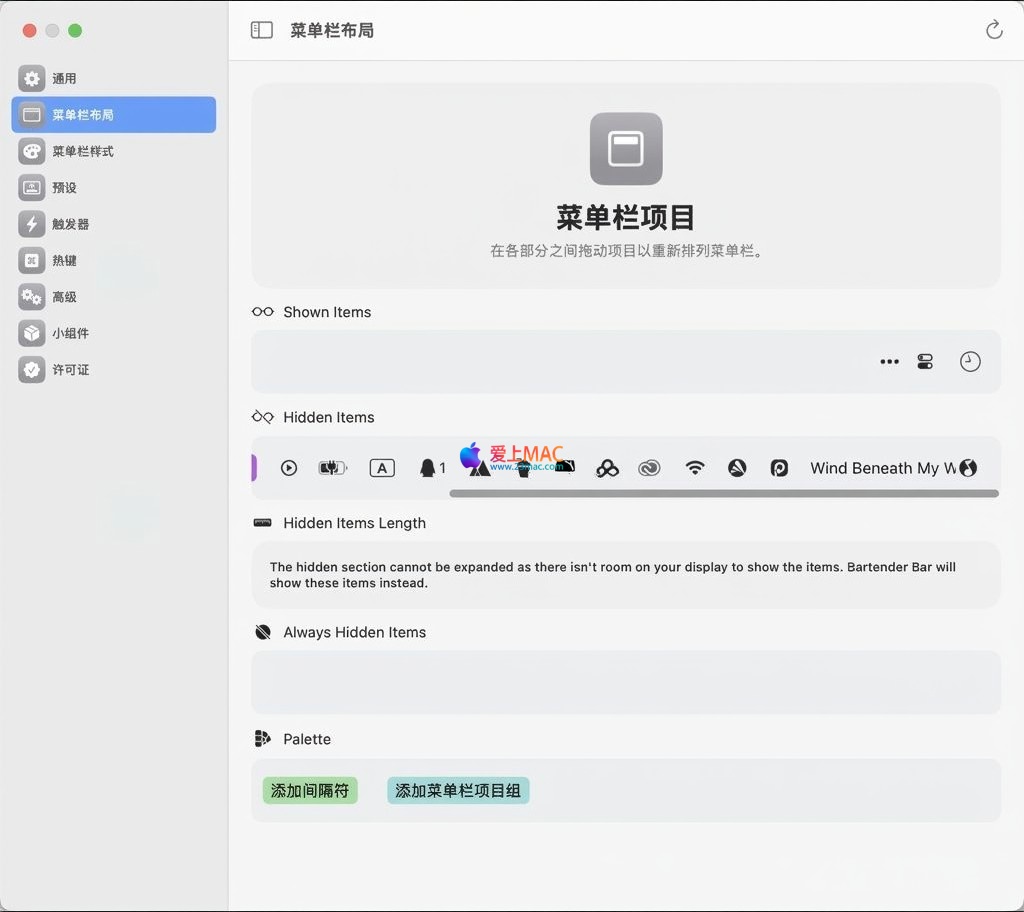The image size is (1024, 912).
Task: Open 菜单栏样式 menu bar style section
Action: point(82,151)
